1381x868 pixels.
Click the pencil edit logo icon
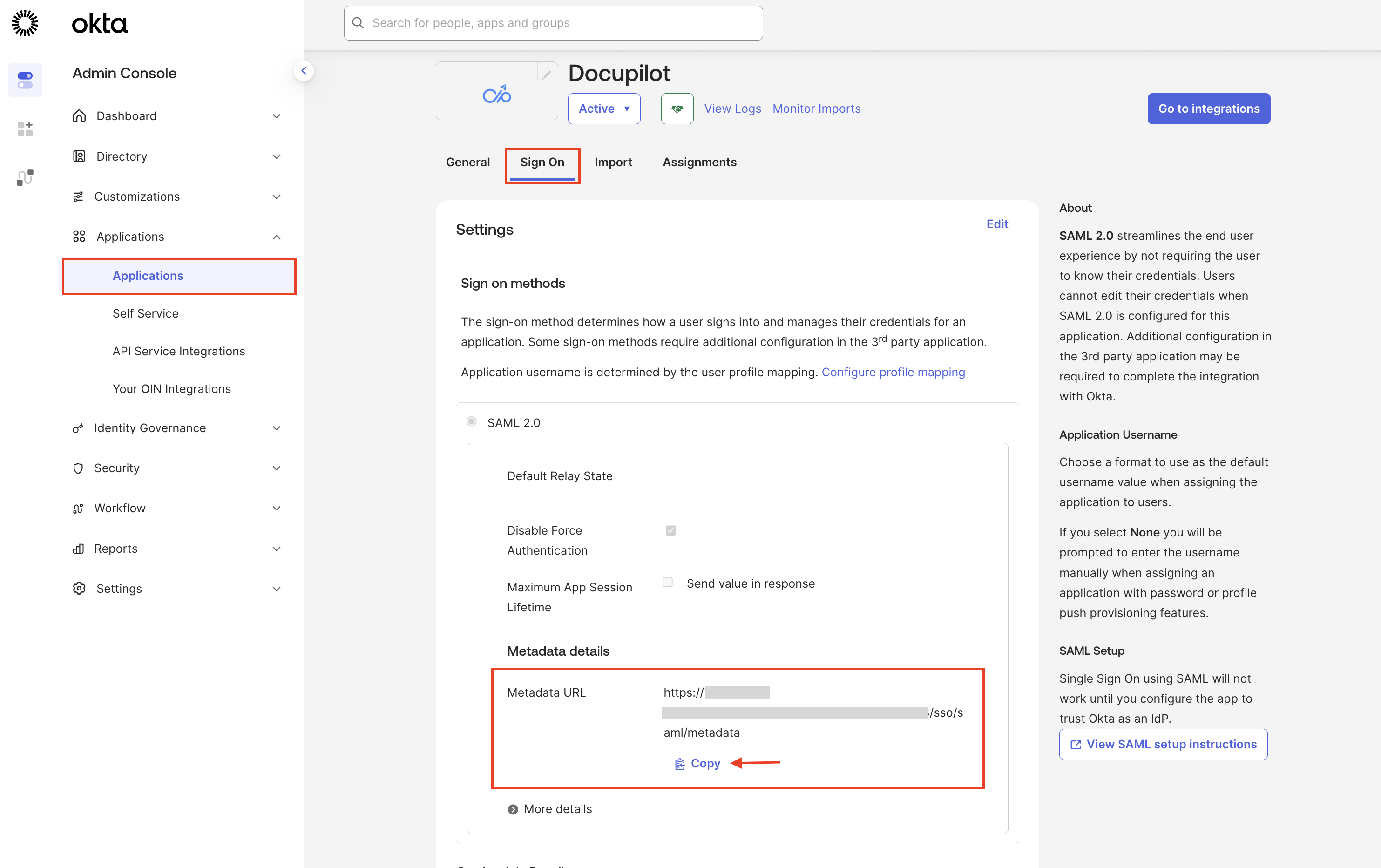pos(547,75)
